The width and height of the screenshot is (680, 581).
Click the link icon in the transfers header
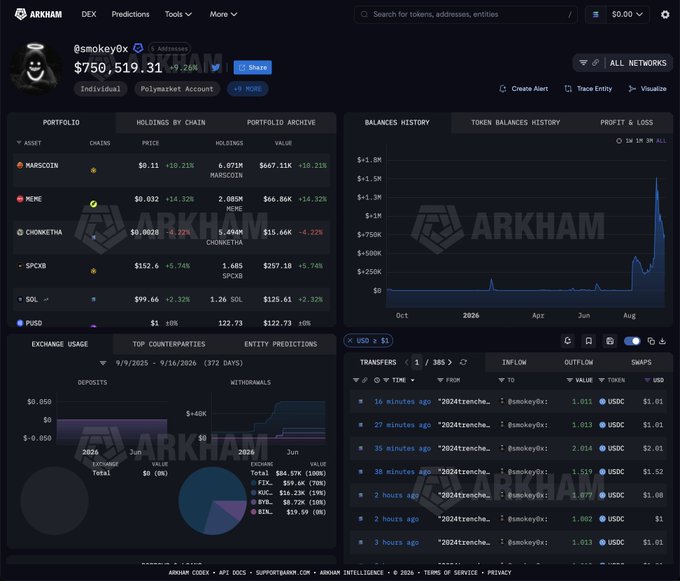pyautogui.click(x=365, y=380)
